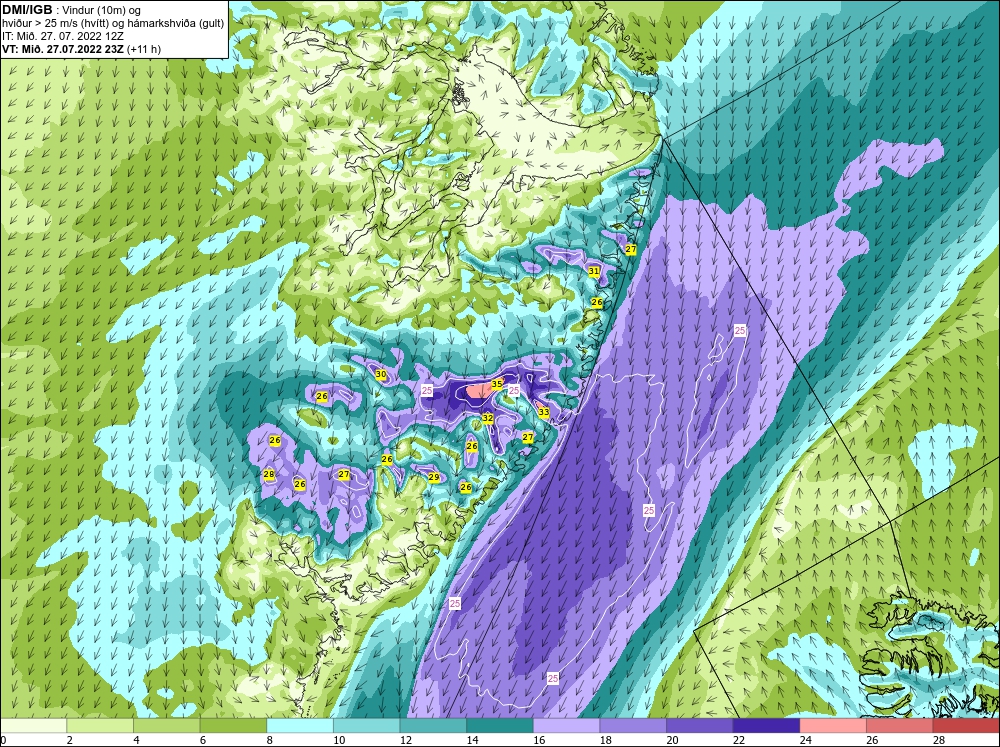Pick the 18–20 violet legend swatch
1000x747 pixels.
click(x=633, y=726)
